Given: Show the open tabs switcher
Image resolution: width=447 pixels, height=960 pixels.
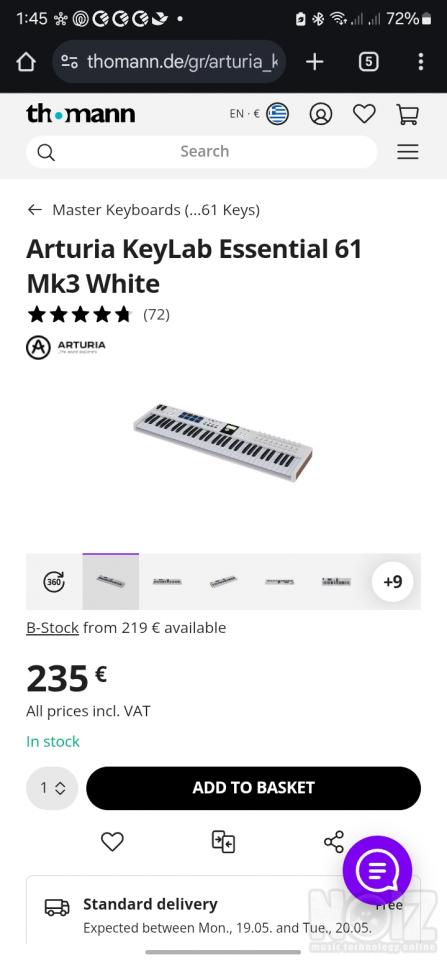Looking at the screenshot, I should pos(368,61).
